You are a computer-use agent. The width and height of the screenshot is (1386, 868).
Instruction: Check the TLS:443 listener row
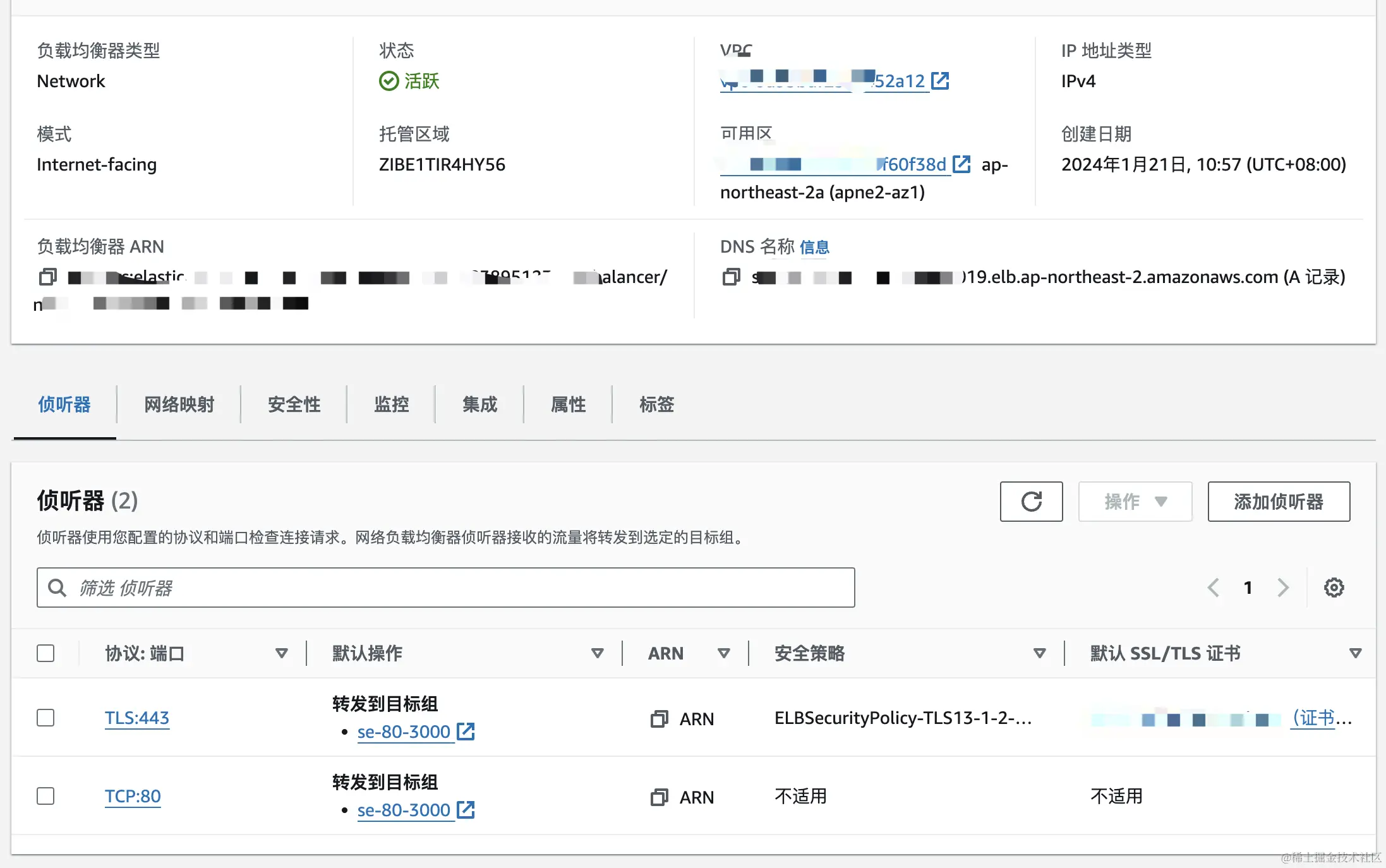click(x=45, y=718)
